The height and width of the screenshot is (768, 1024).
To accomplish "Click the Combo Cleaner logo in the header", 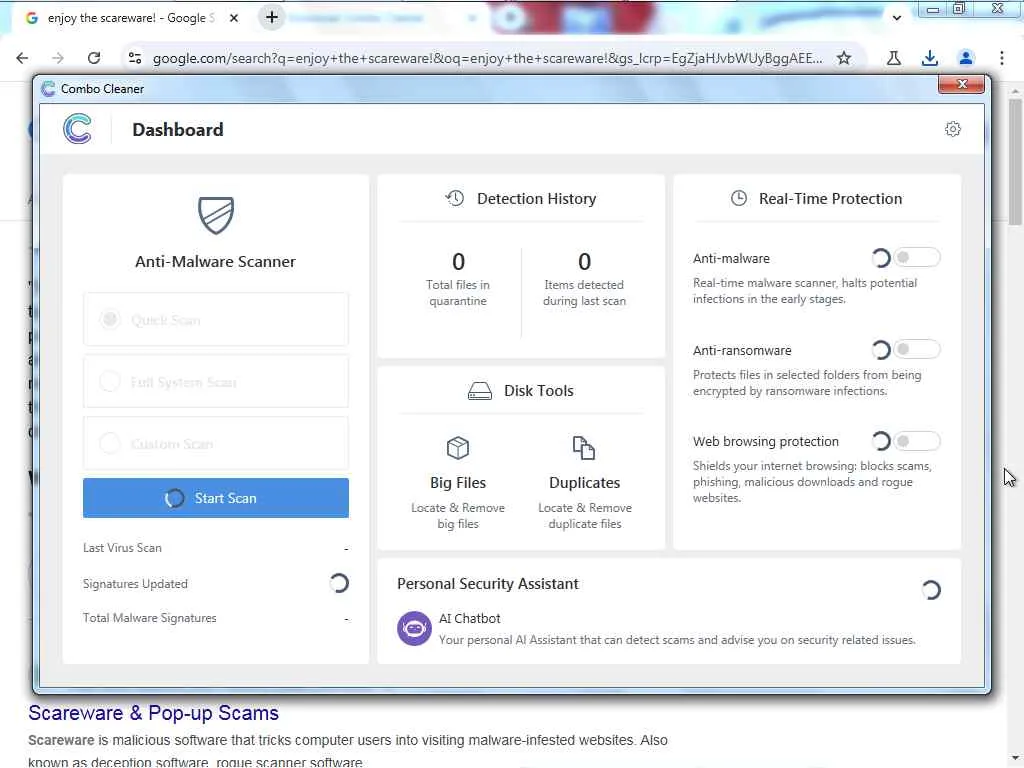I will coord(78,129).
